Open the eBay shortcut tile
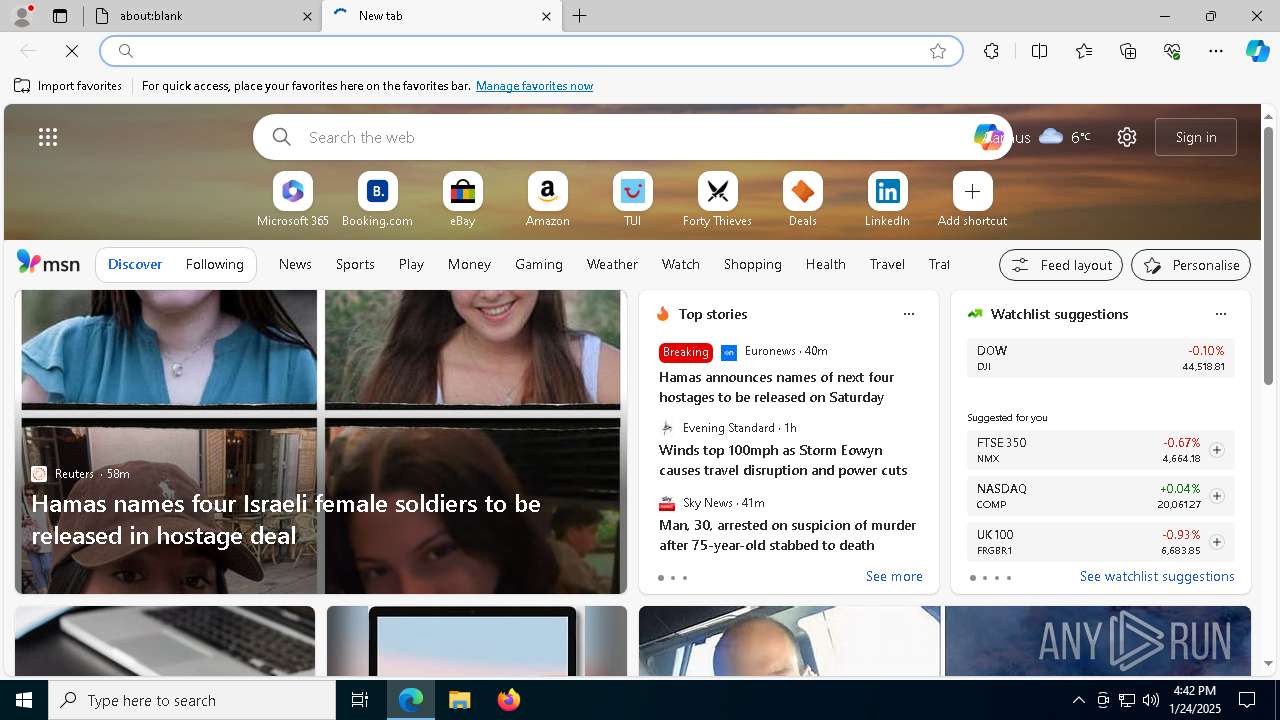Image resolution: width=1280 pixels, height=720 pixels. click(x=462, y=200)
